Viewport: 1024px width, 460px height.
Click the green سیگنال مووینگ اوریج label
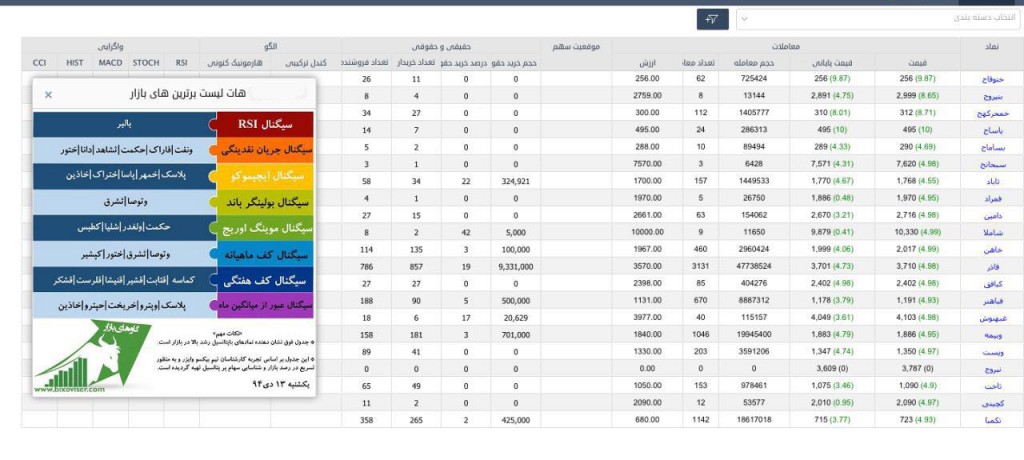pos(264,228)
